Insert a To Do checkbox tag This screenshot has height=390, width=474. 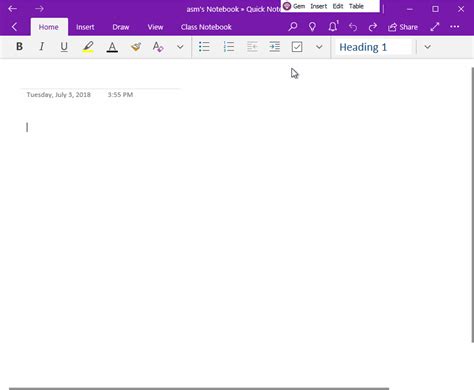(297, 47)
